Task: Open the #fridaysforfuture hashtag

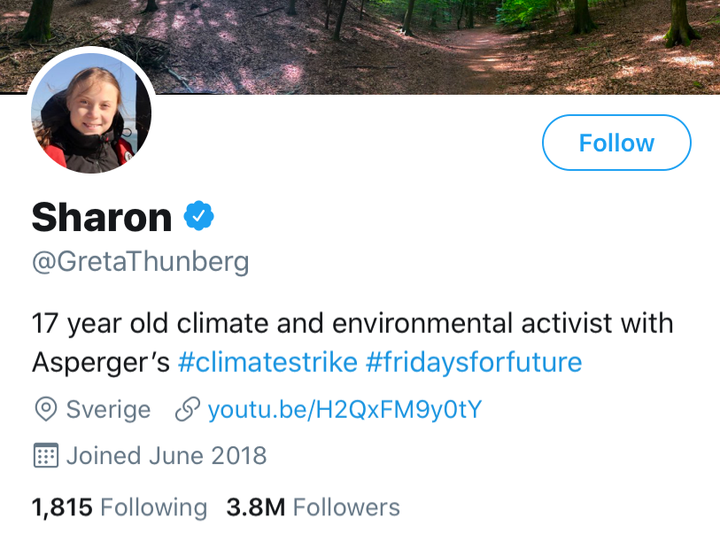Action: (x=474, y=361)
